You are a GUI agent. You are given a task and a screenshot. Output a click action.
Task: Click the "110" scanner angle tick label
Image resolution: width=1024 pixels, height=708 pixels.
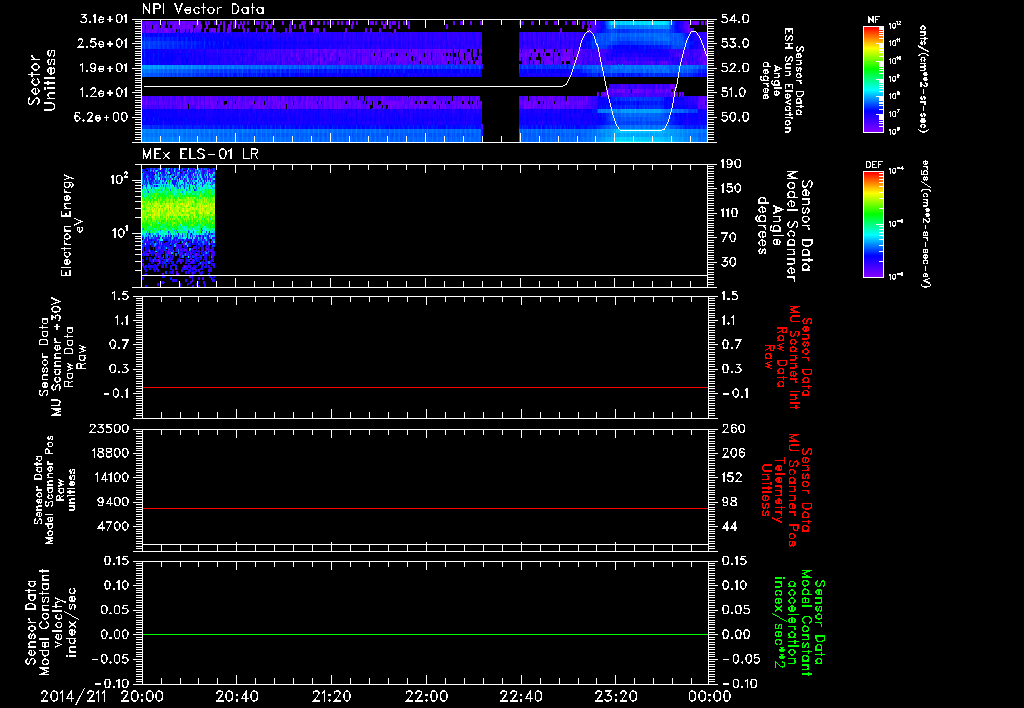coord(731,213)
